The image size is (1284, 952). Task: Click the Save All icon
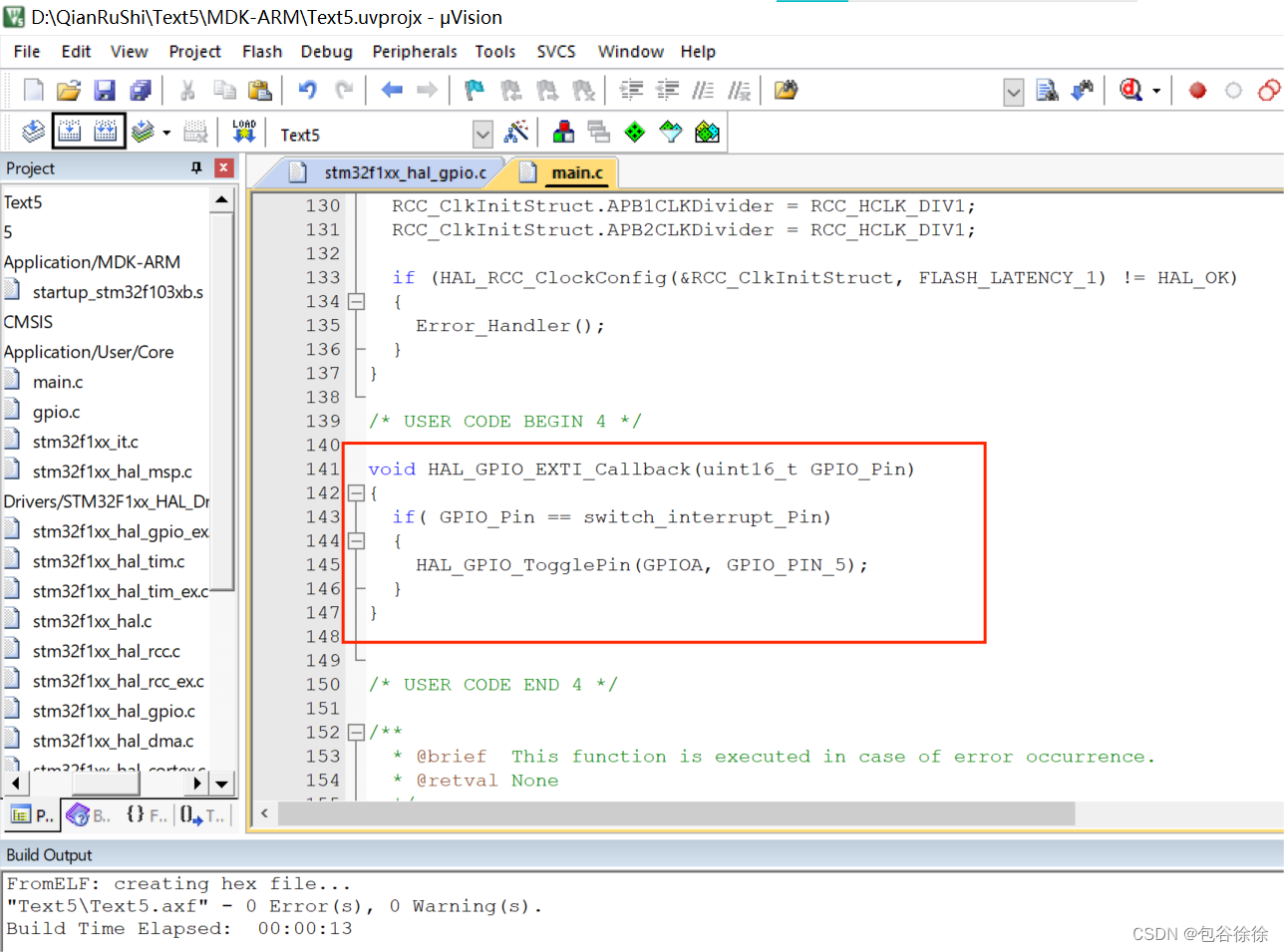[x=141, y=91]
